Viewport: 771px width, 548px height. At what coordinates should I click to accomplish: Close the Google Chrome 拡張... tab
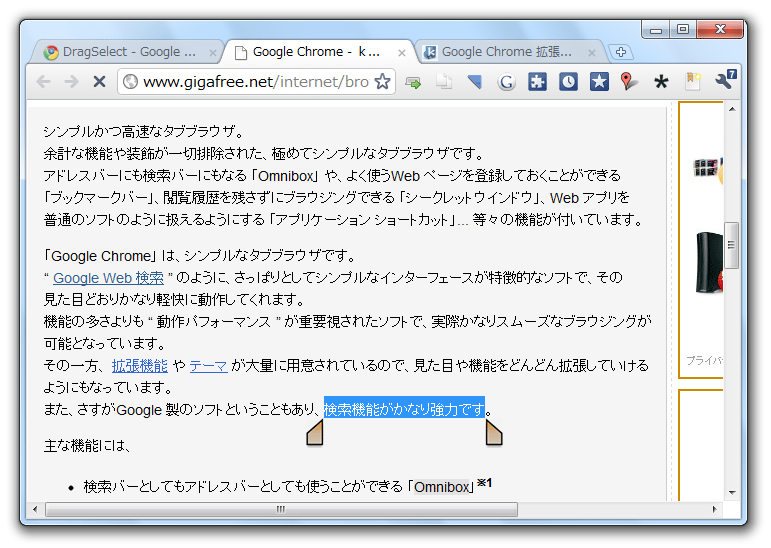pyautogui.click(x=592, y=53)
